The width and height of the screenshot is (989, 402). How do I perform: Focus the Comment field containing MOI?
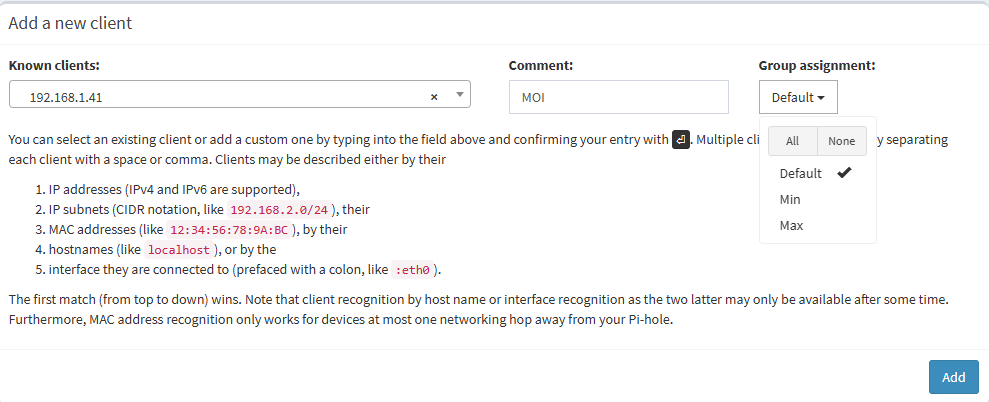[618, 98]
